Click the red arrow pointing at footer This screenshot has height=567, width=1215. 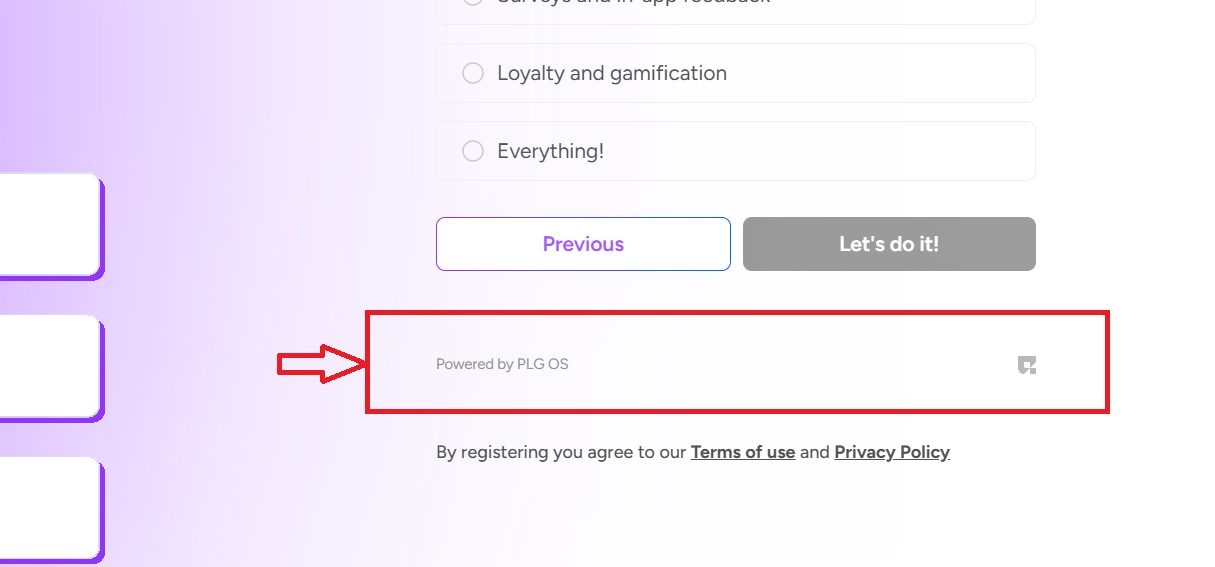pyautogui.click(x=320, y=363)
